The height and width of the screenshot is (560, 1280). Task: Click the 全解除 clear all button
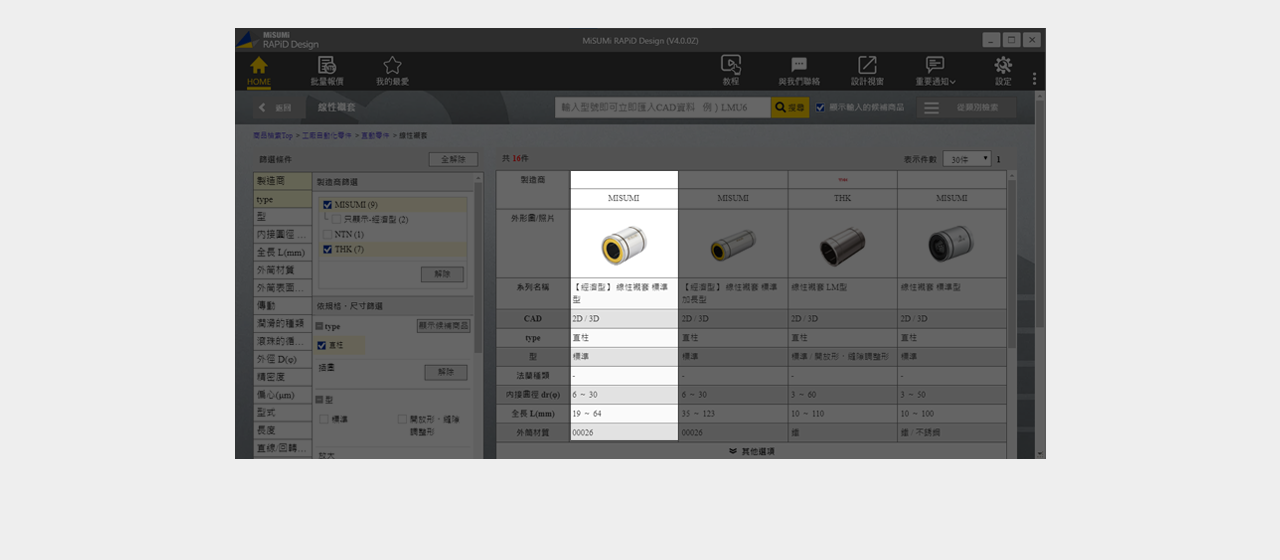click(x=453, y=159)
